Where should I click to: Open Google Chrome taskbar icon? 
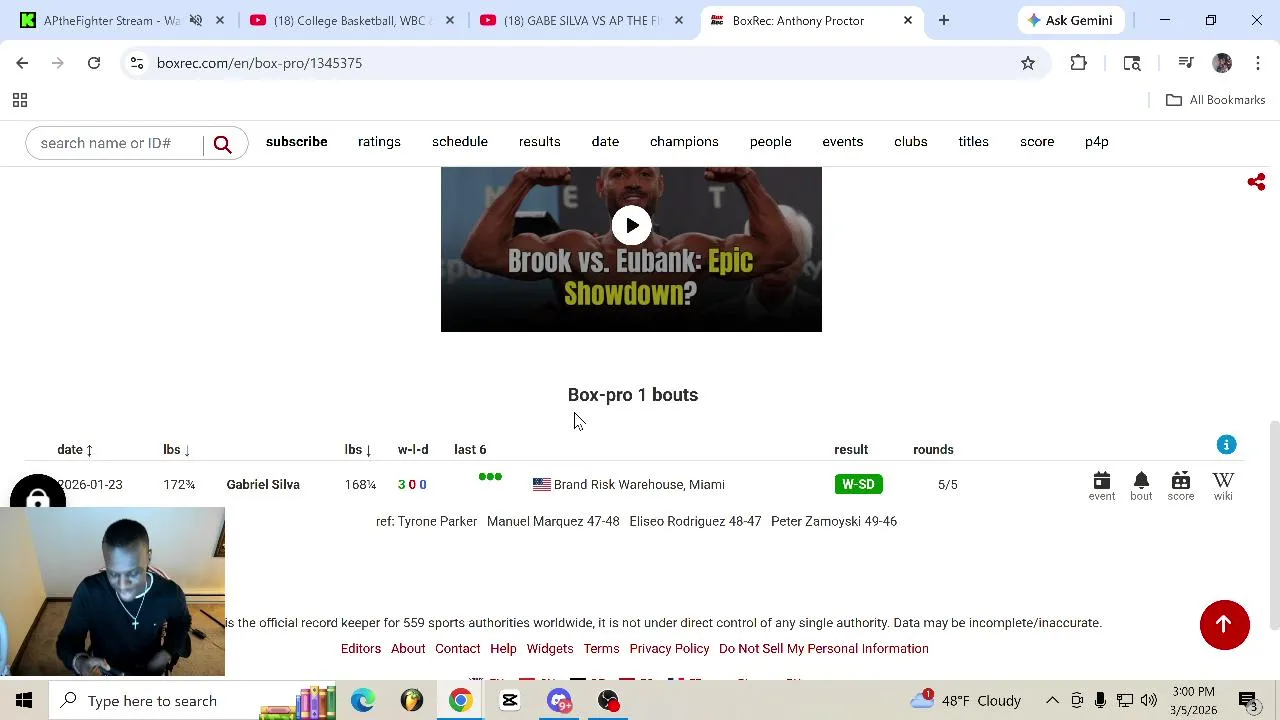[460, 700]
